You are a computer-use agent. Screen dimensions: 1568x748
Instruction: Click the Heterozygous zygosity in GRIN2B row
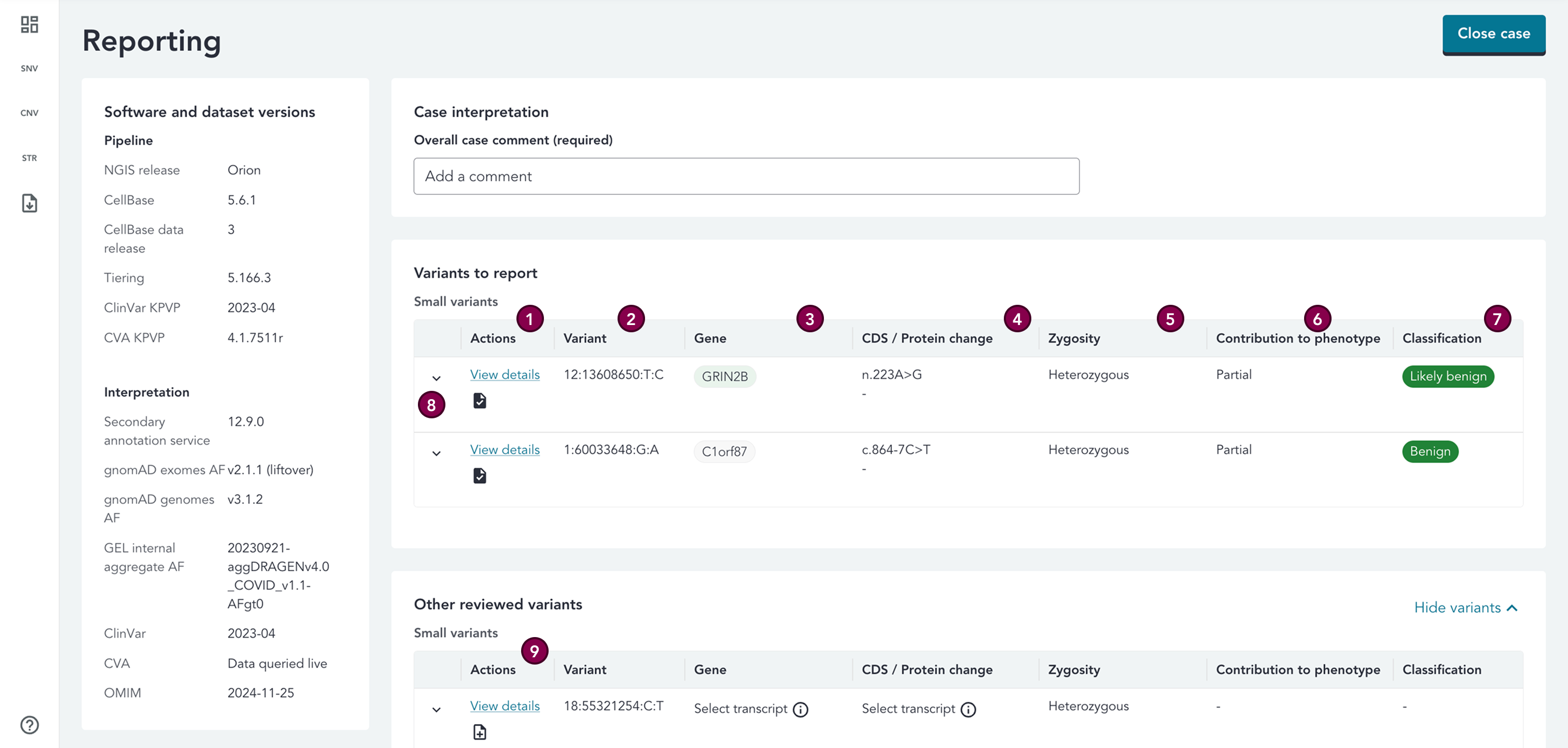[x=1088, y=375]
